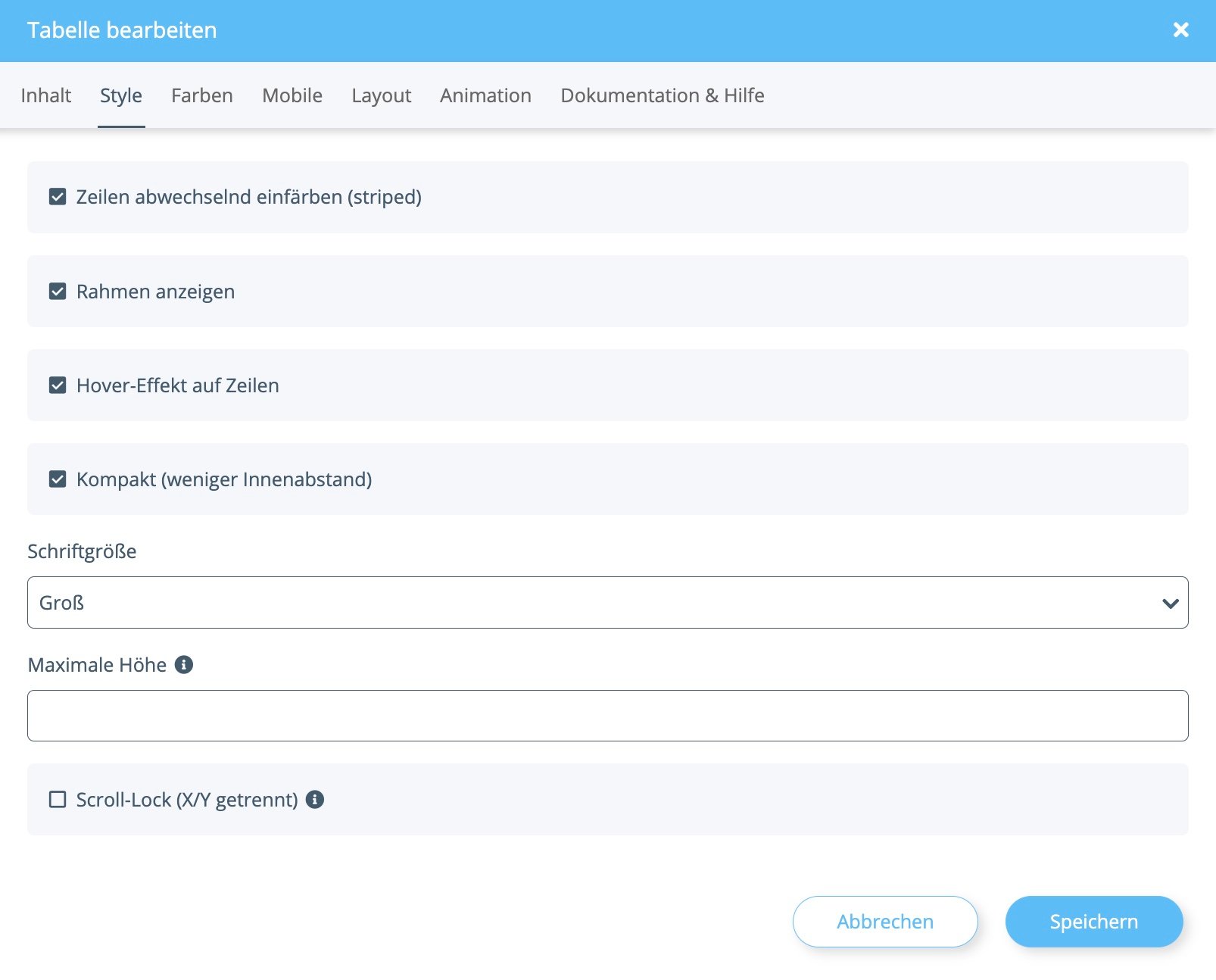The height and width of the screenshot is (980, 1216).
Task: Open Dokumentation & Hilfe tab
Action: (663, 95)
